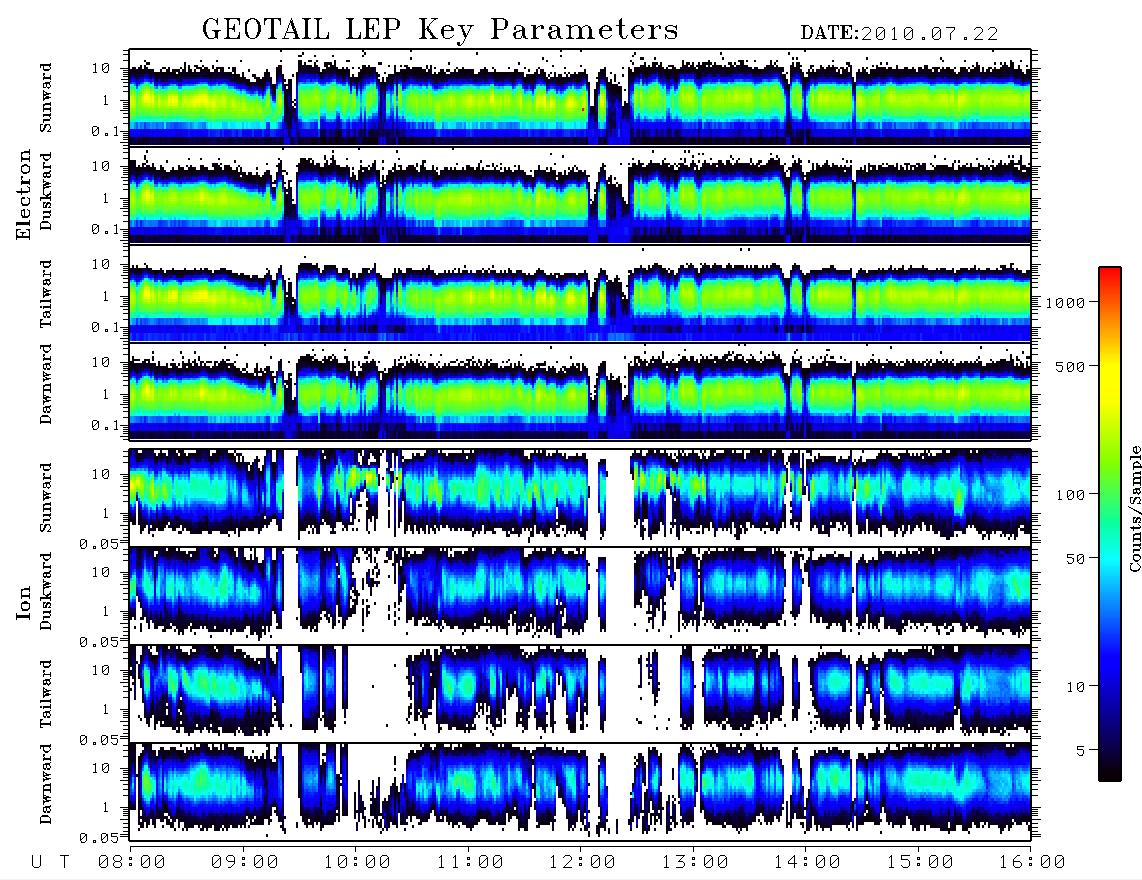1142x880 pixels.
Task: Click the 08:00 time tick label
Action: (x=132, y=862)
